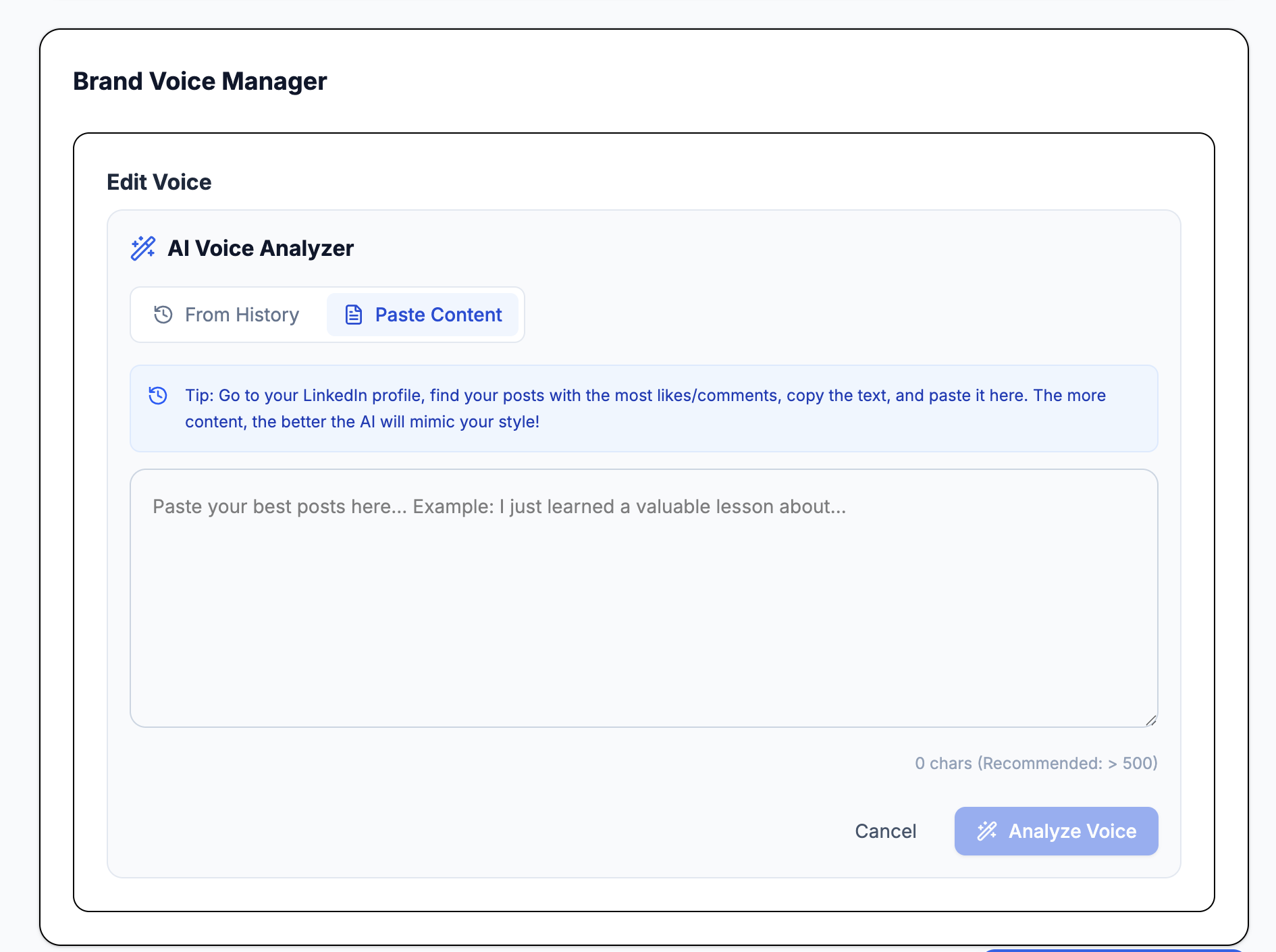
Task: Click the LinkedIn tip text in the banner
Action: [x=645, y=408]
